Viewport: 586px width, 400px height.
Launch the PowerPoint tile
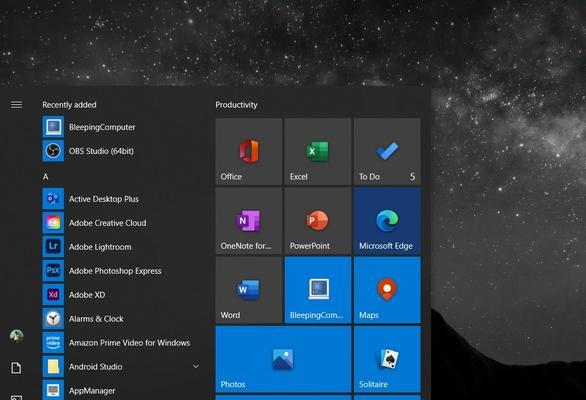(x=318, y=221)
